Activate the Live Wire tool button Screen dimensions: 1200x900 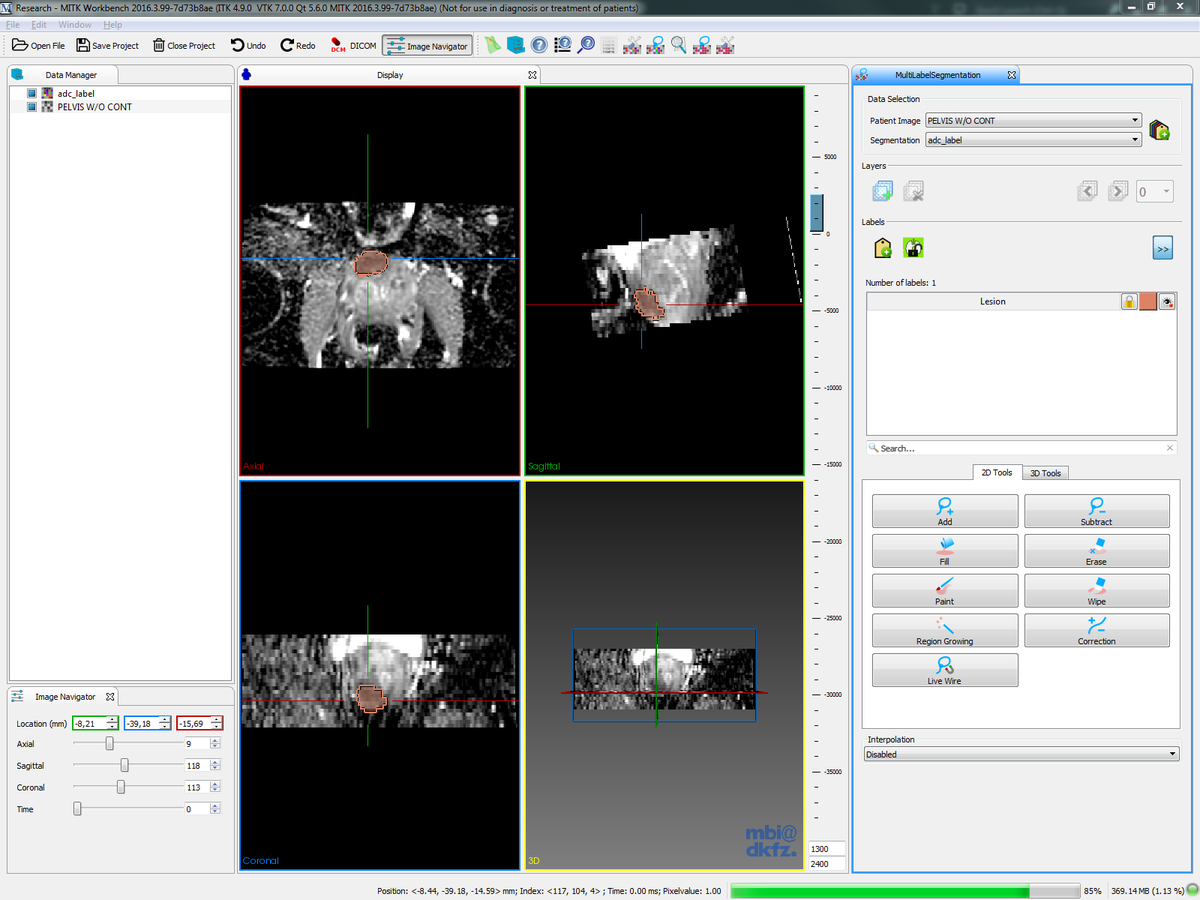pos(944,670)
